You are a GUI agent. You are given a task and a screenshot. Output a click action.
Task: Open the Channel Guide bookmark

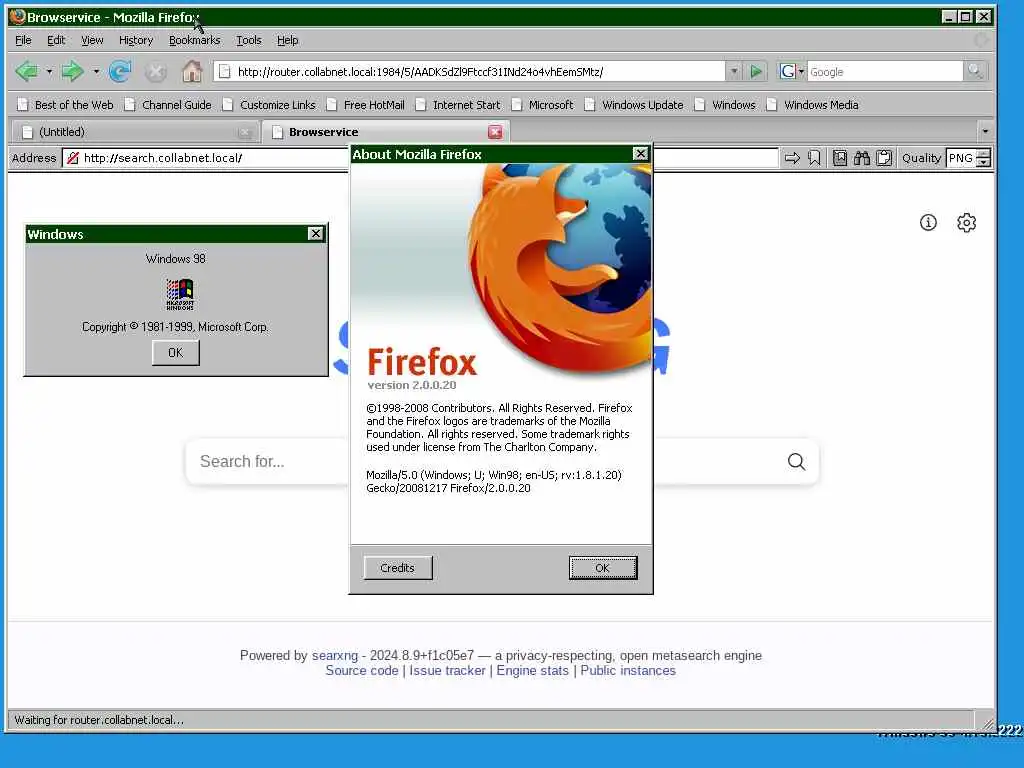(168, 105)
